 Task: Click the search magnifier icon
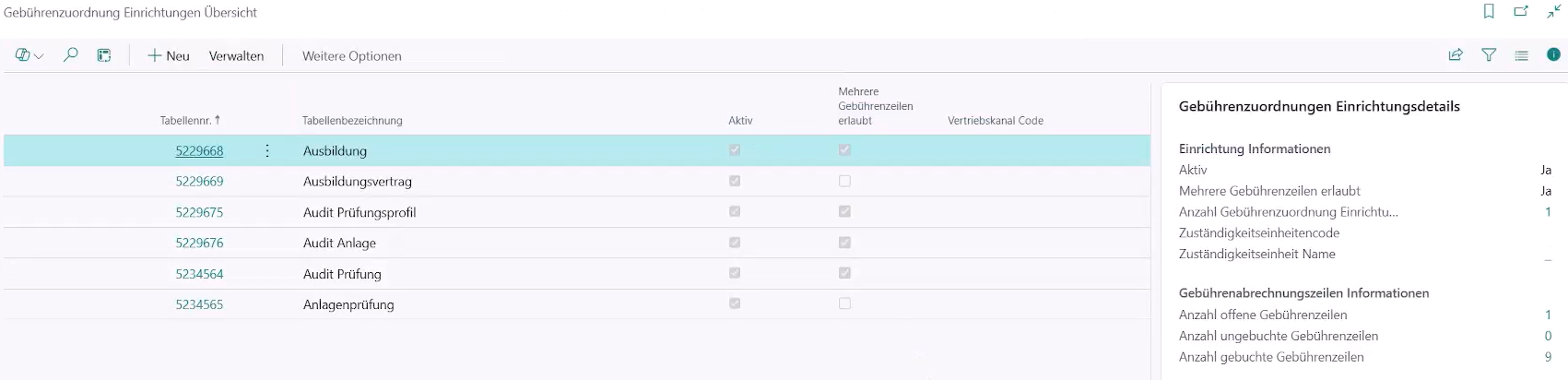click(70, 55)
